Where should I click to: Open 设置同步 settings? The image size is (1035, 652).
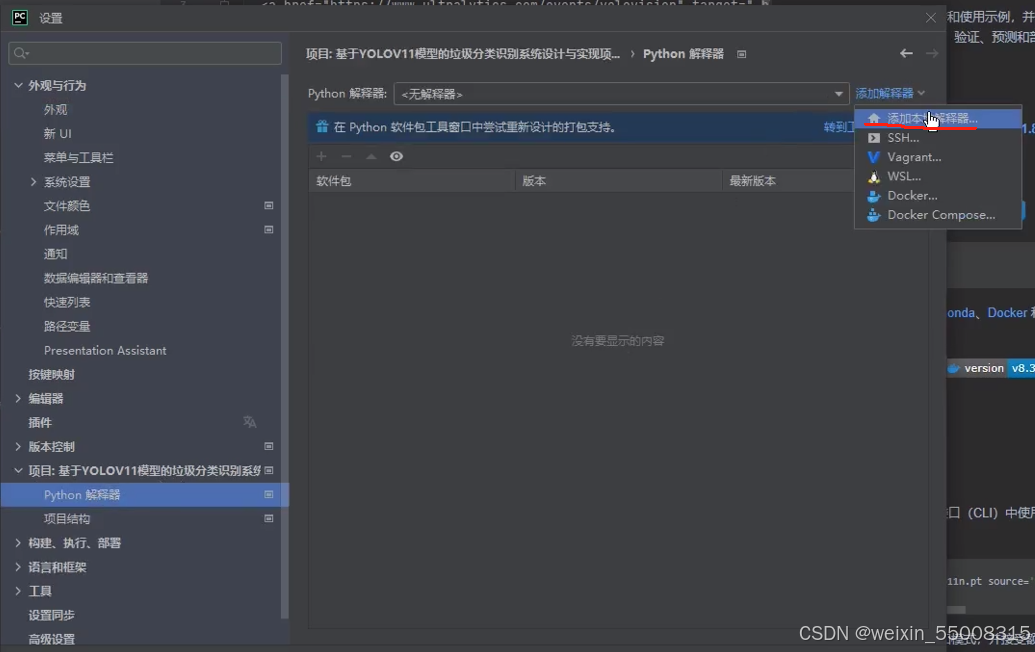click(x=51, y=615)
